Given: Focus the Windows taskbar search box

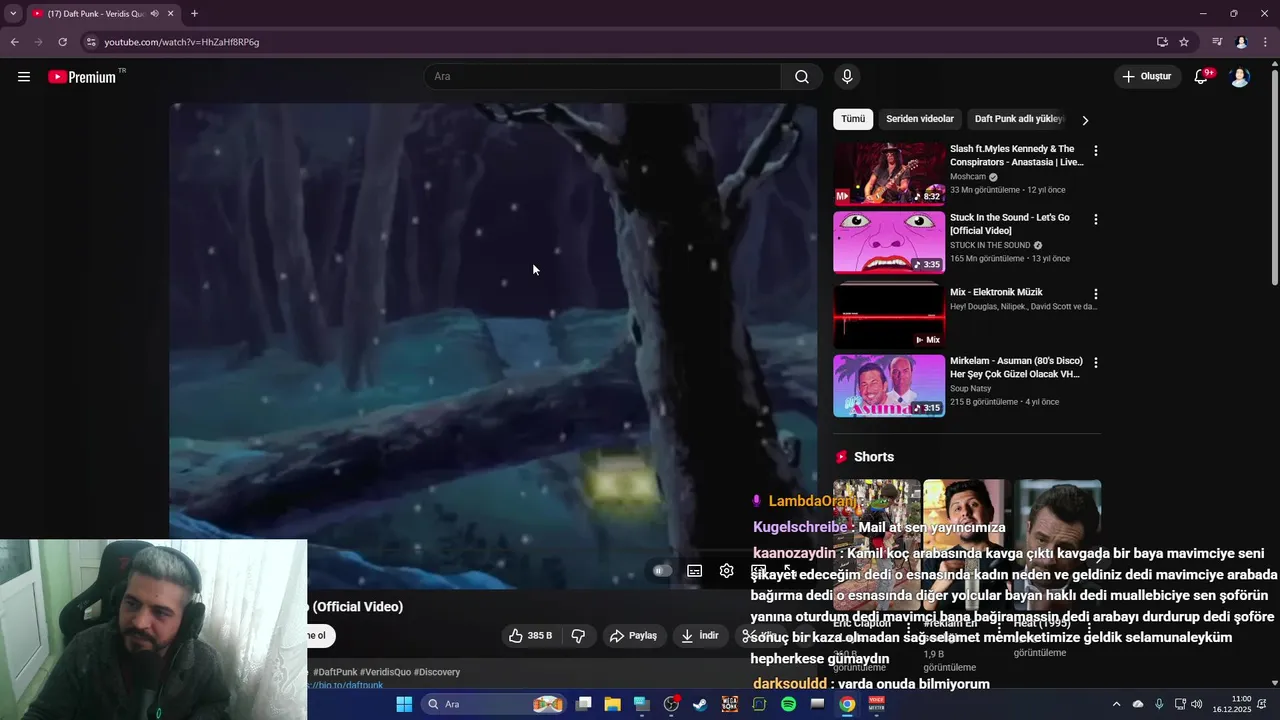Looking at the screenshot, I should [x=491, y=704].
